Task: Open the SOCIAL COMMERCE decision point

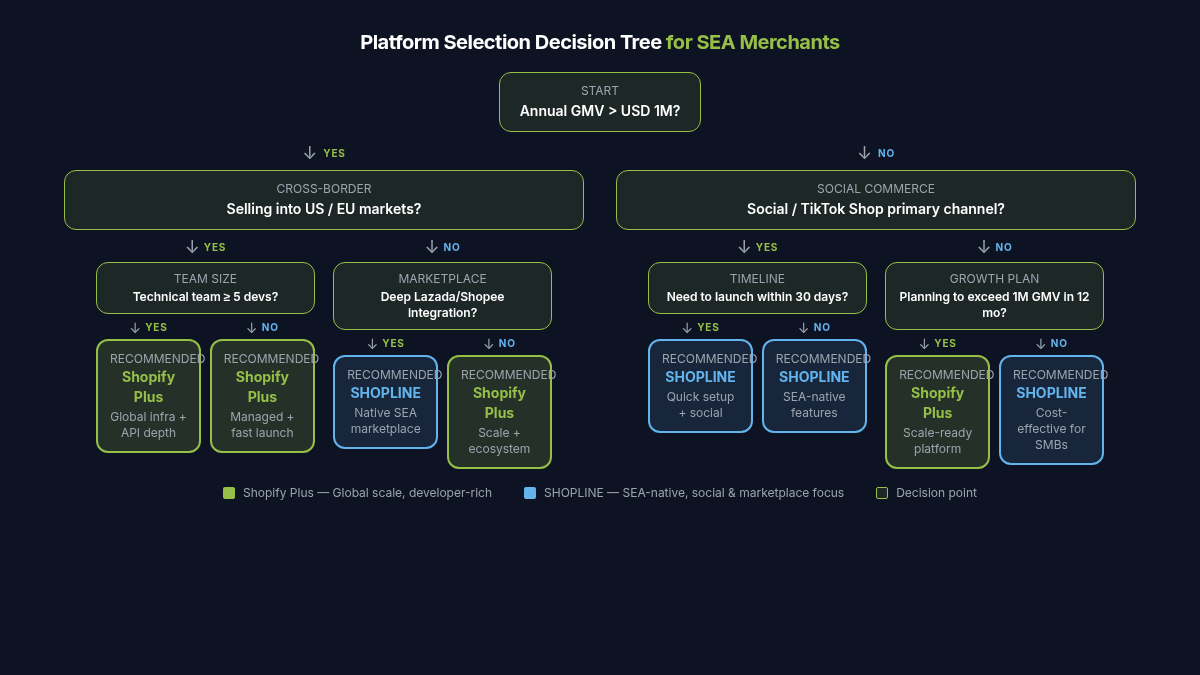Action: coord(876,199)
